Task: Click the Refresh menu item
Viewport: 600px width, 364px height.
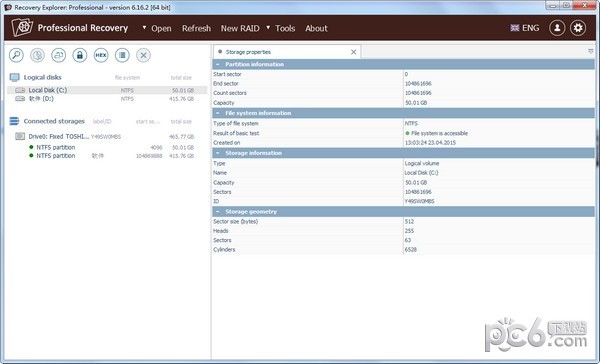Action: [x=196, y=28]
